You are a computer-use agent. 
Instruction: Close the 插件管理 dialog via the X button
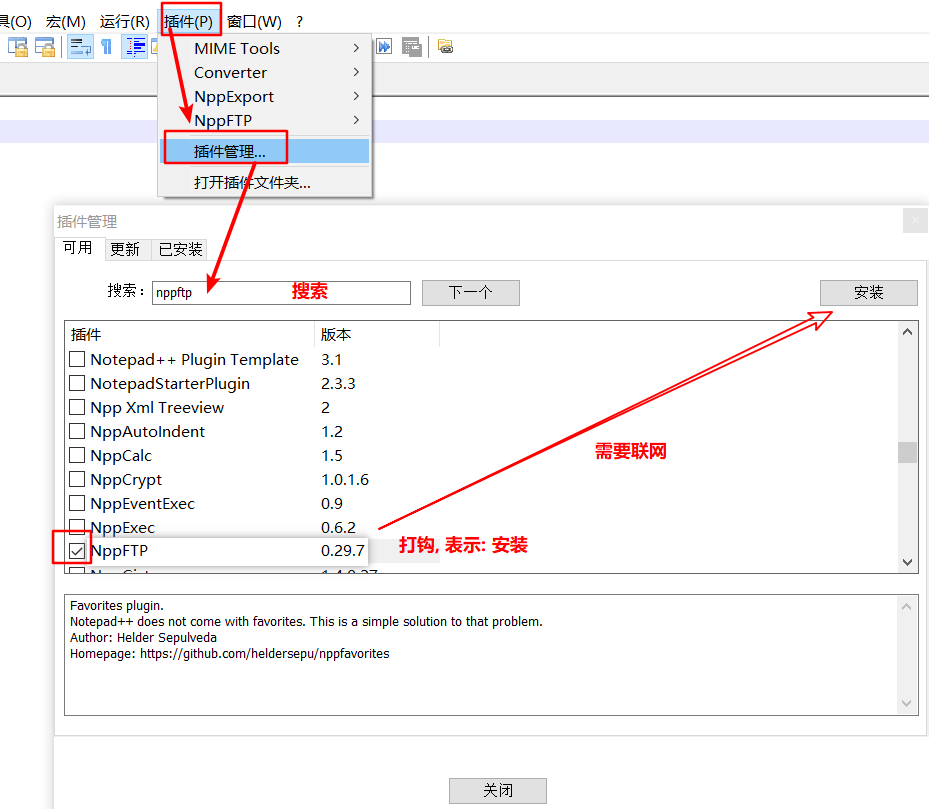[x=915, y=220]
